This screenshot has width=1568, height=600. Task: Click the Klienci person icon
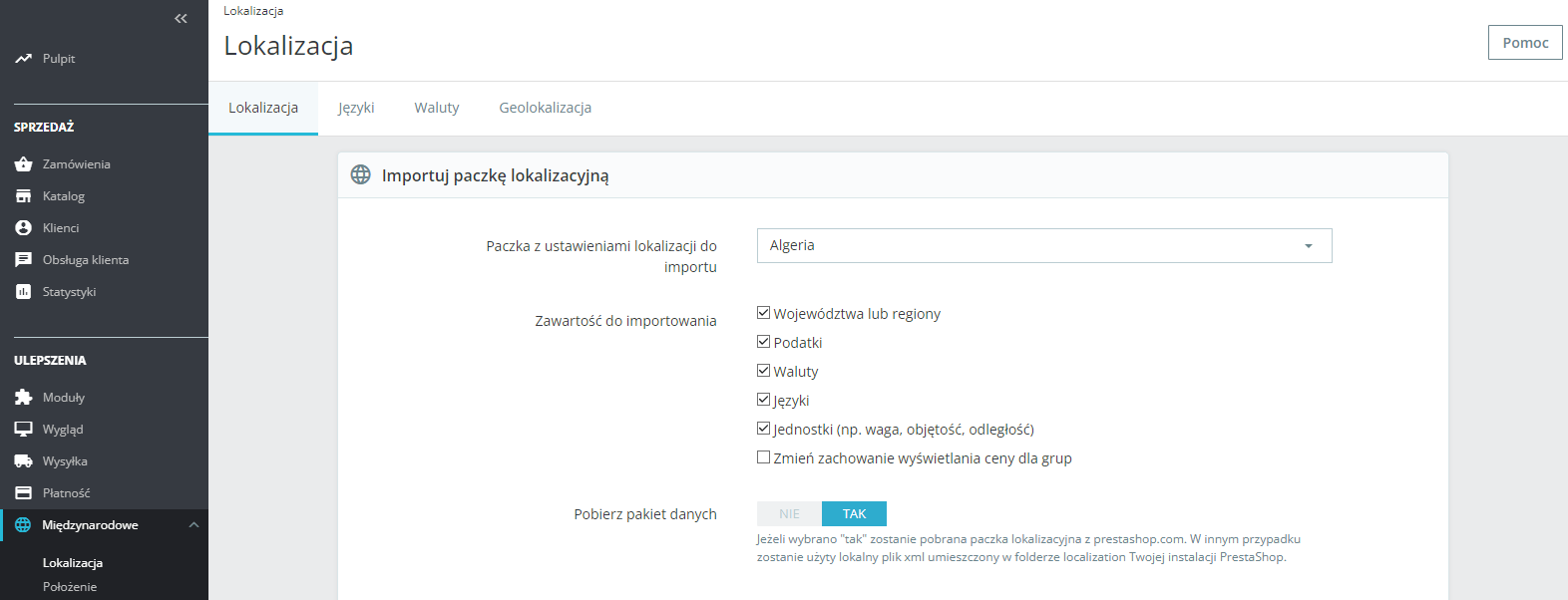point(23,228)
